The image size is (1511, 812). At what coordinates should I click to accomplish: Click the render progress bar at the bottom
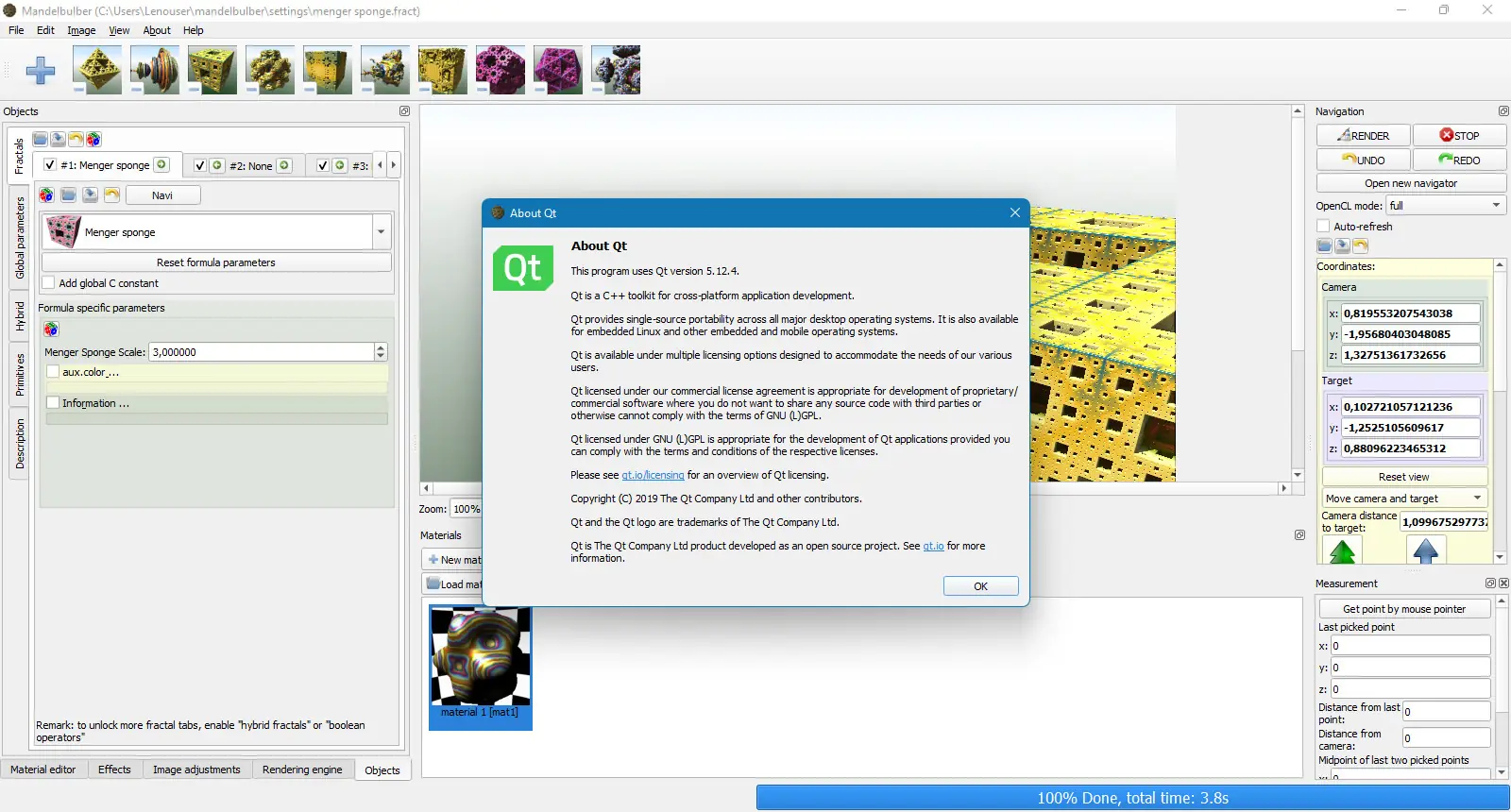pos(1132,798)
